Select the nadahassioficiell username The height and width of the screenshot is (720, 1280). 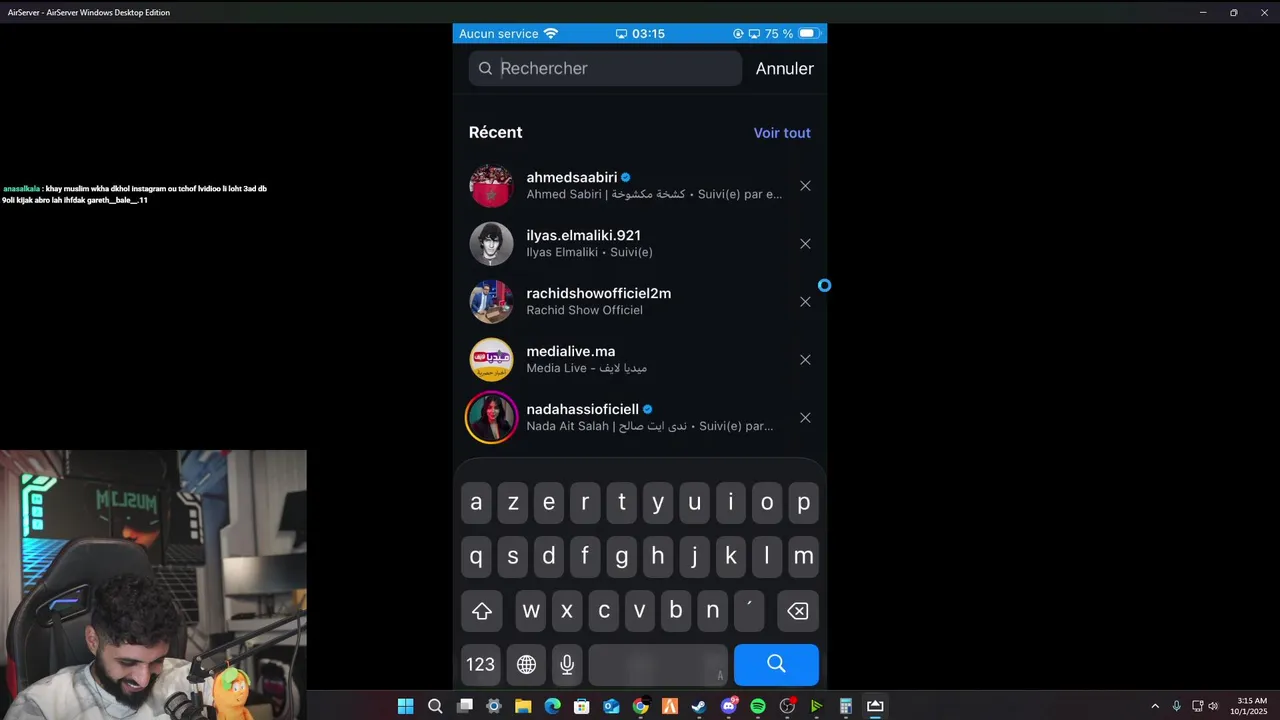tap(582, 409)
